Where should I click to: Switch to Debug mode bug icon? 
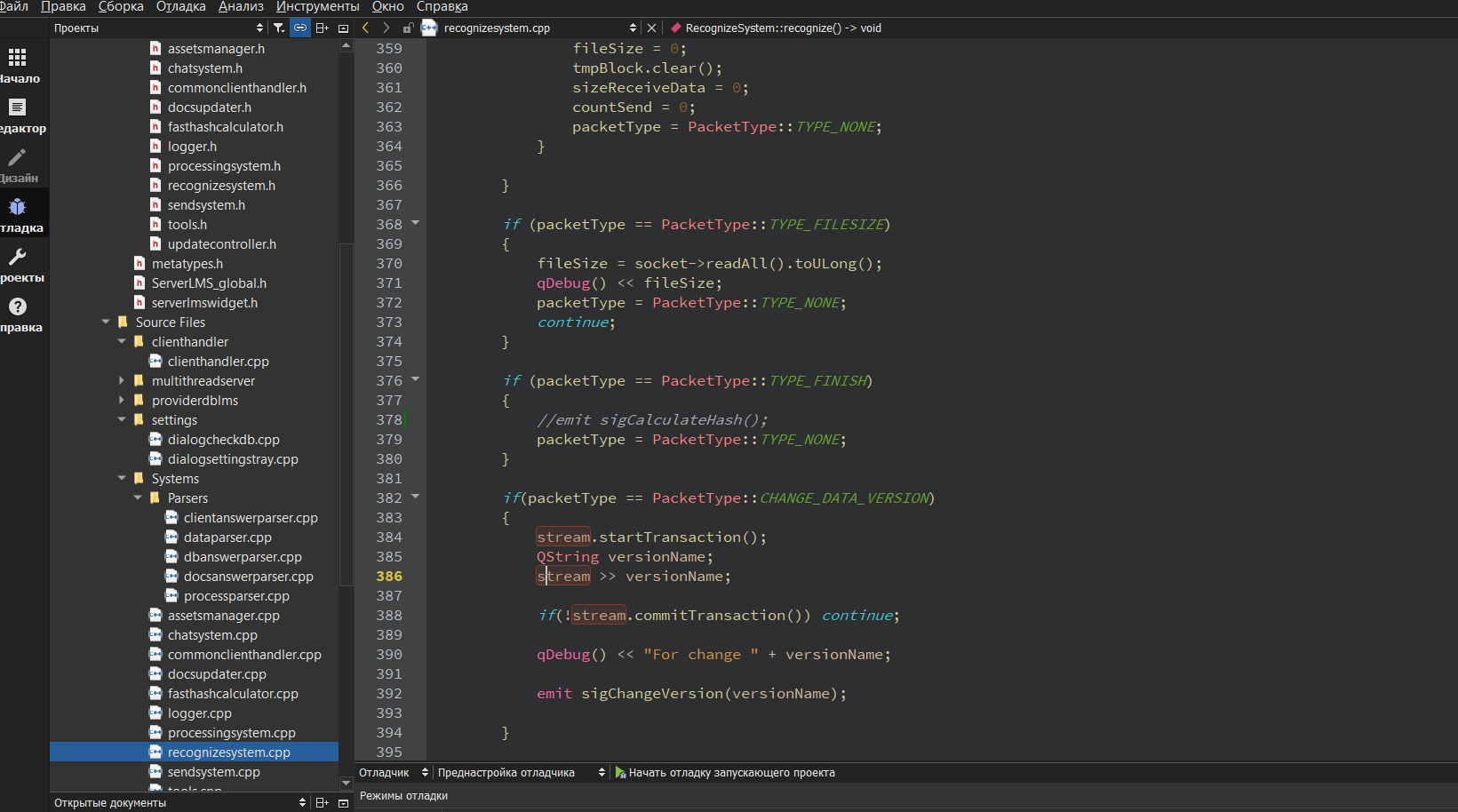pos(18,208)
